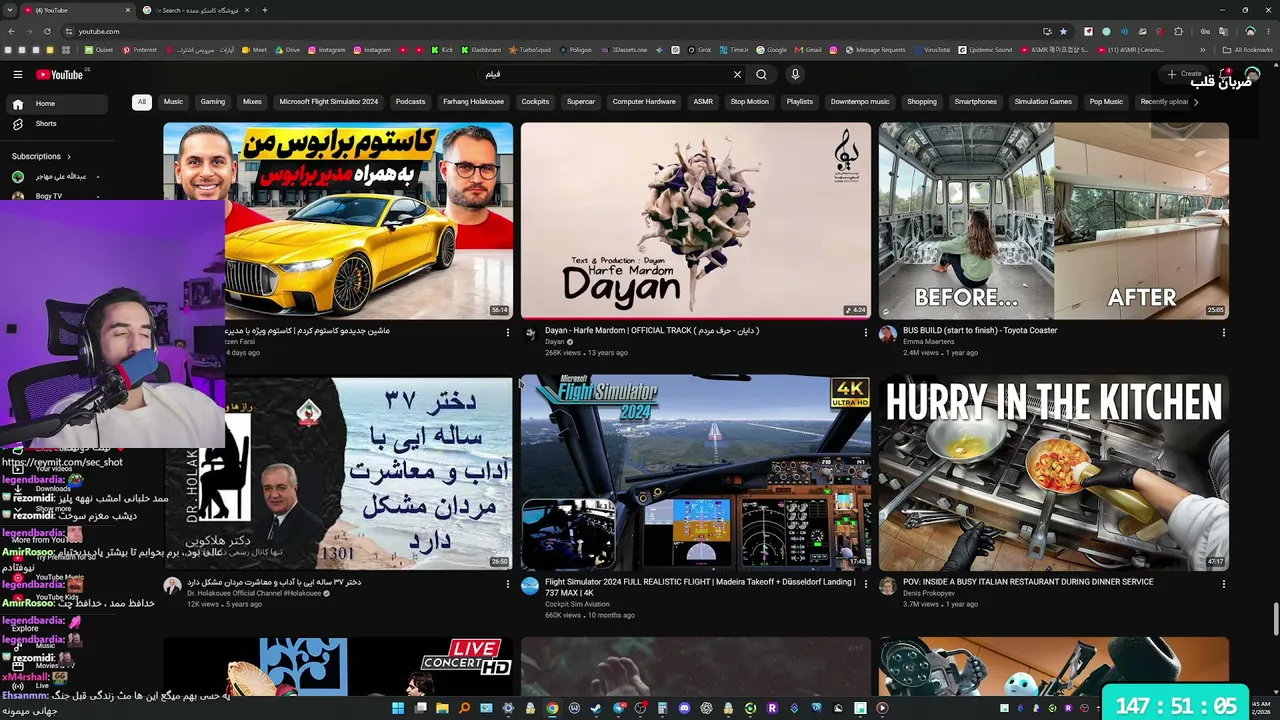The width and height of the screenshot is (1280, 720).
Task: Select the Mixes chip
Action: coord(252,102)
